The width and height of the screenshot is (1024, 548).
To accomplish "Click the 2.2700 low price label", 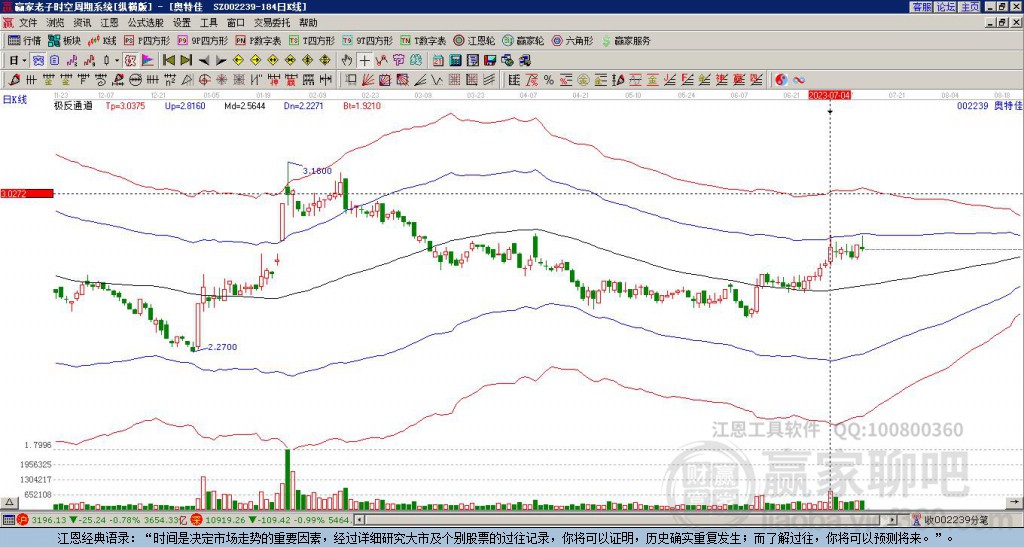I will coord(223,347).
